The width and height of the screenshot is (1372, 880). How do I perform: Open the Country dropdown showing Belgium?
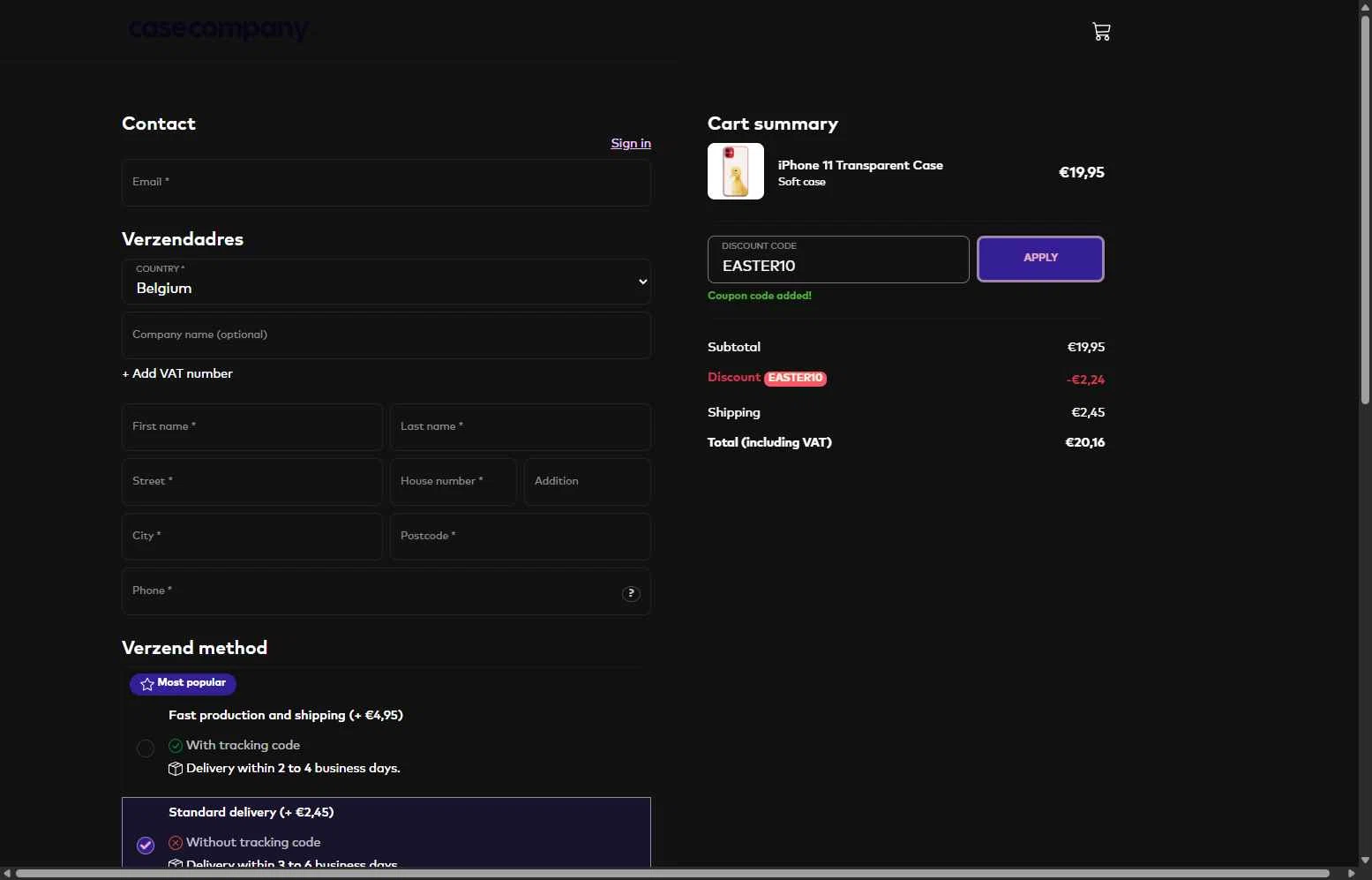pos(386,282)
